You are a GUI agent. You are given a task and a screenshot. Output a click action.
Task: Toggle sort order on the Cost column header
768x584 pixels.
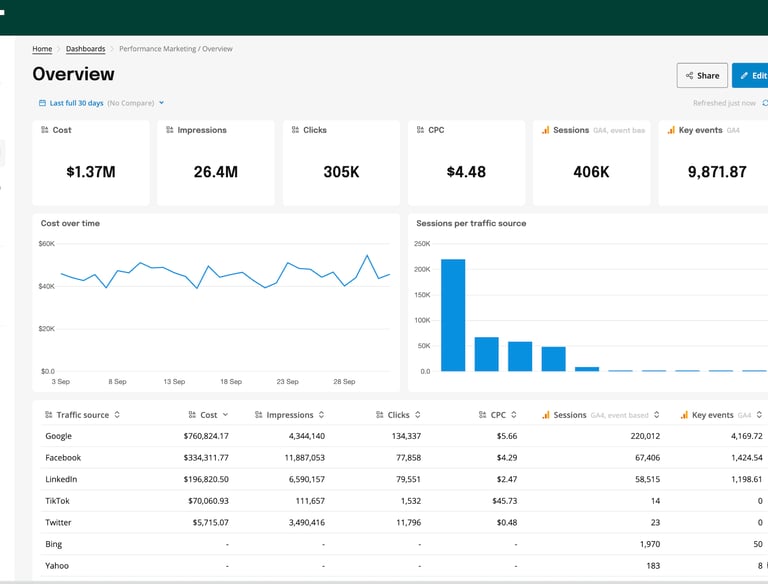tap(208, 415)
